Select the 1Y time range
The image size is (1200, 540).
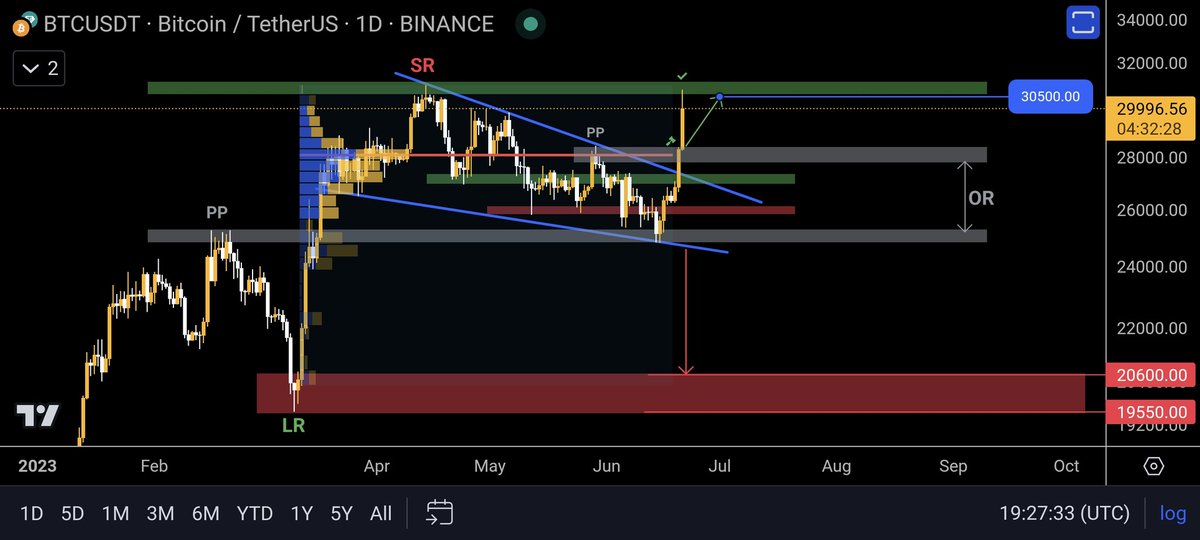(301, 514)
